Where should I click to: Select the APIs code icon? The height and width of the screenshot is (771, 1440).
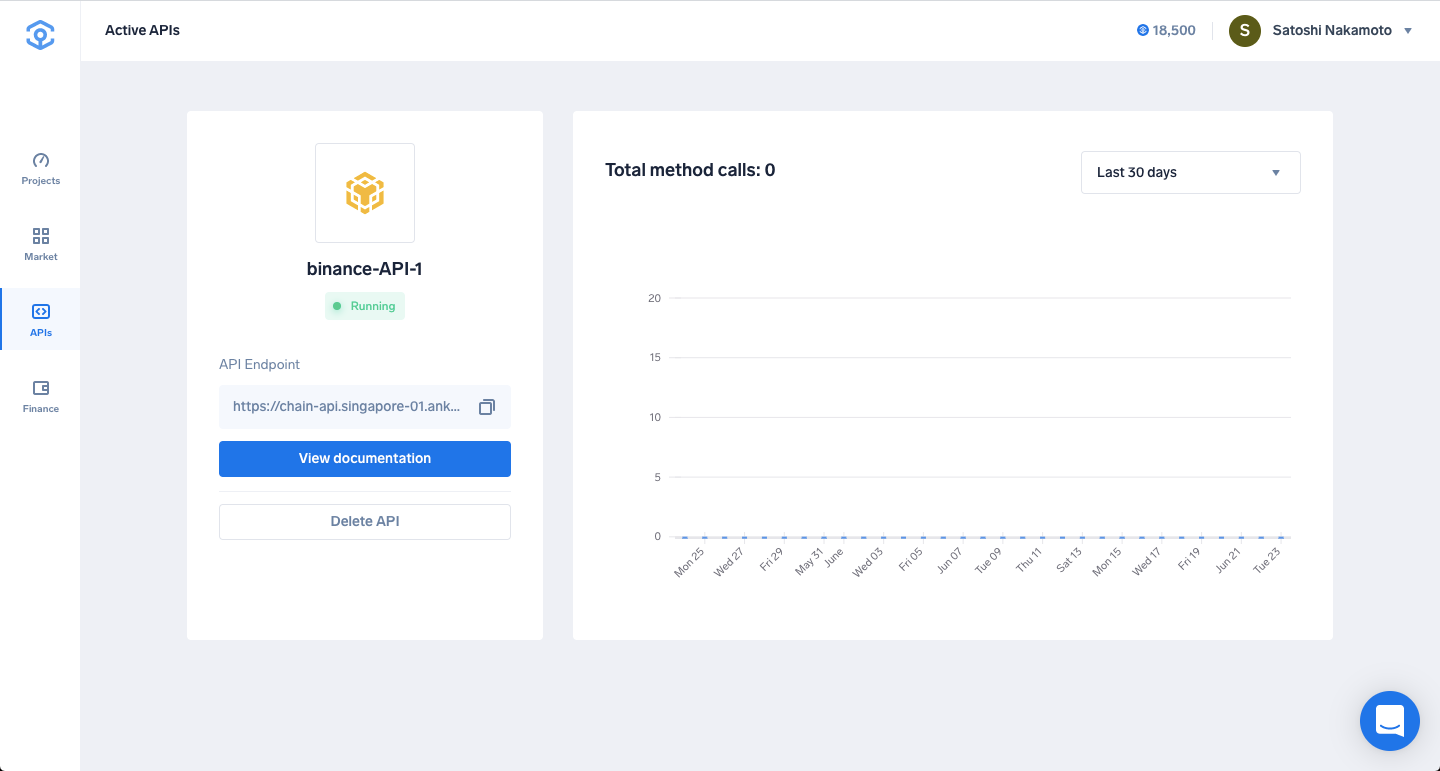click(x=41, y=312)
